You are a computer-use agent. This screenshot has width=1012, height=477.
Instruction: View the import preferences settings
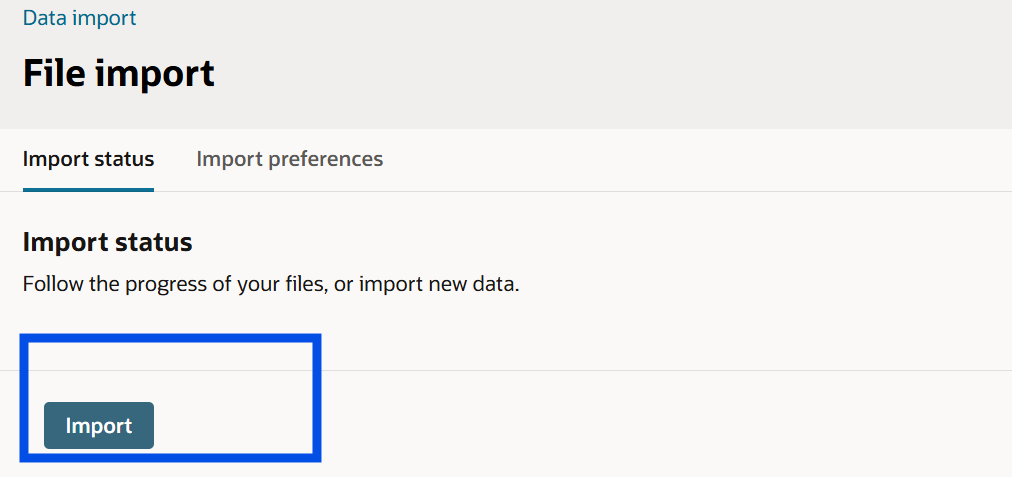coord(290,159)
